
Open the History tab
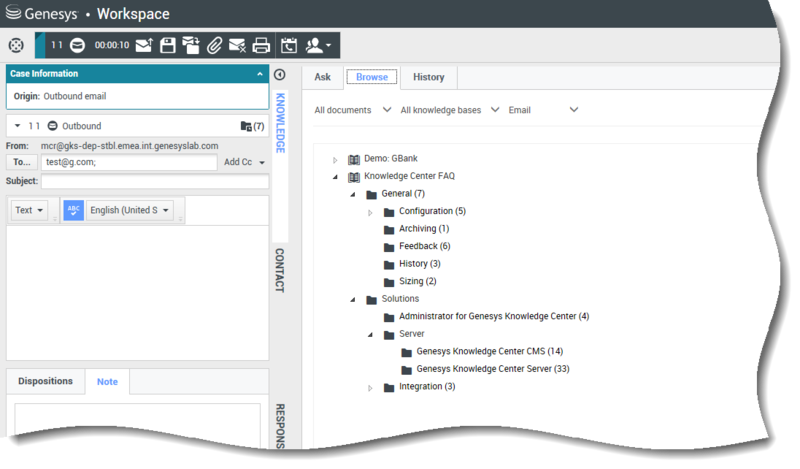(429, 77)
